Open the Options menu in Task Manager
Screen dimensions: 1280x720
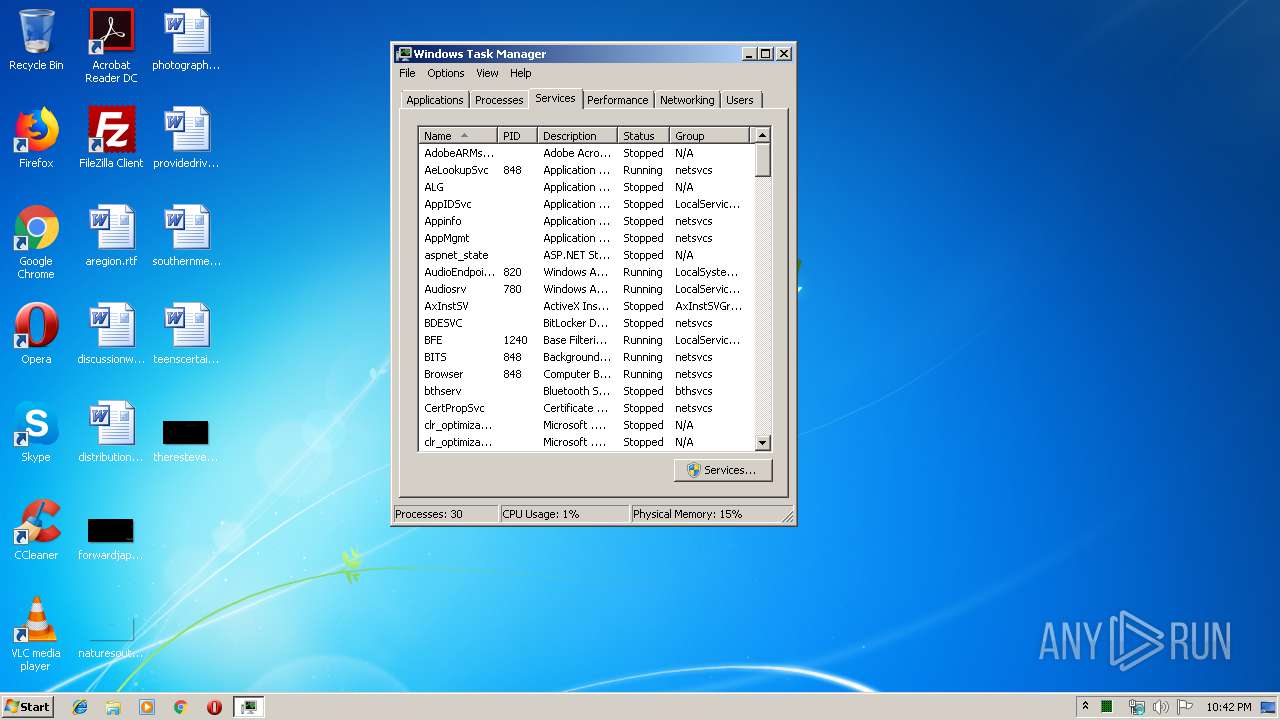446,73
